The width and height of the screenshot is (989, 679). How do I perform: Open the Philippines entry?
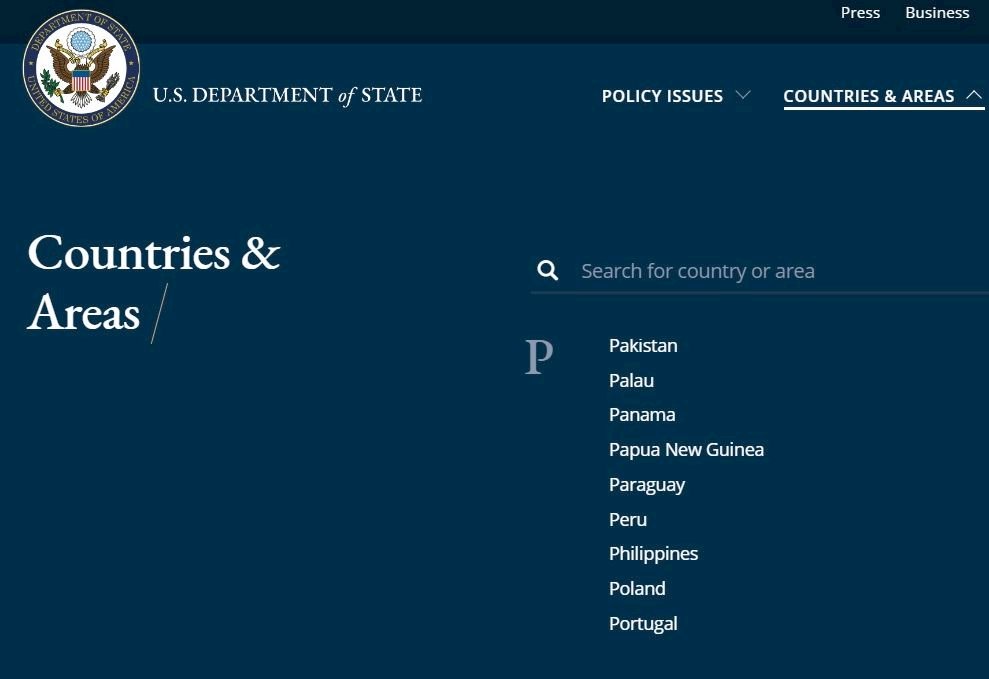coord(653,554)
